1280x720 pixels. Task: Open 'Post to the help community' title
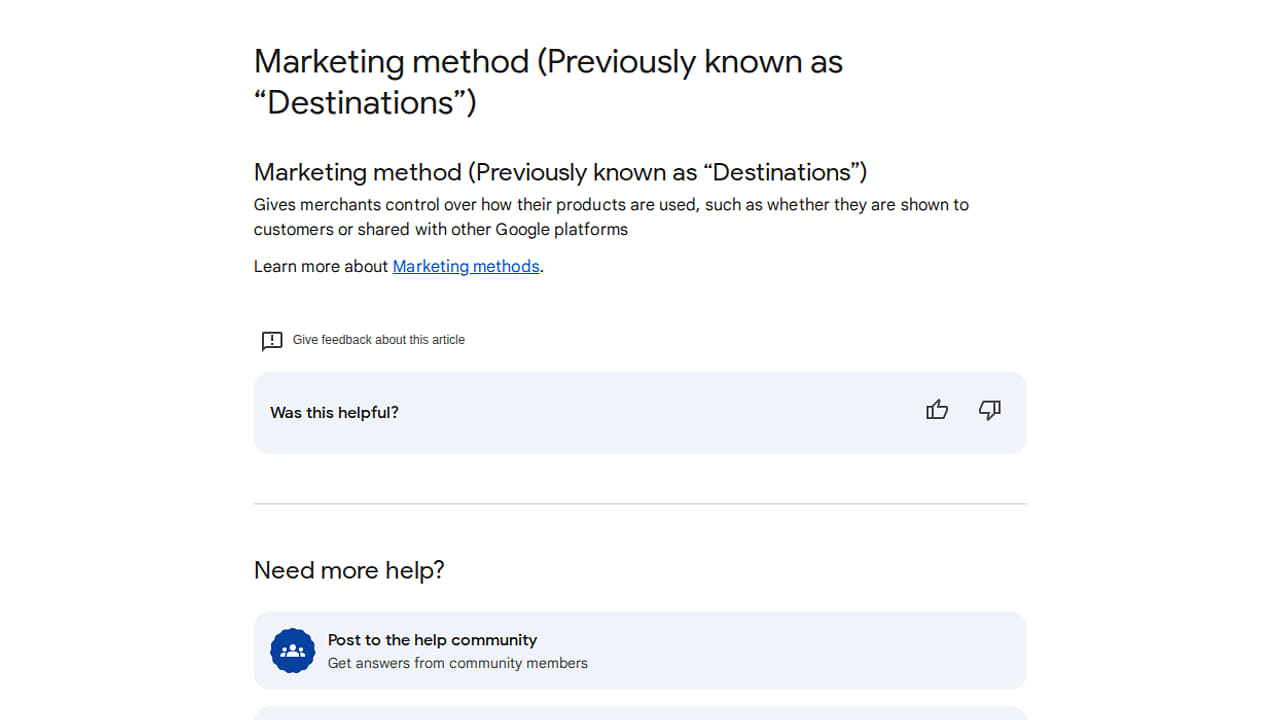(432, 640)
